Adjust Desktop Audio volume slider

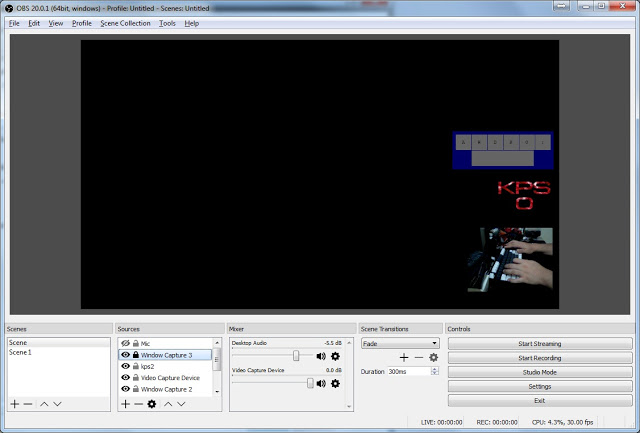click(x=296, y=356)
